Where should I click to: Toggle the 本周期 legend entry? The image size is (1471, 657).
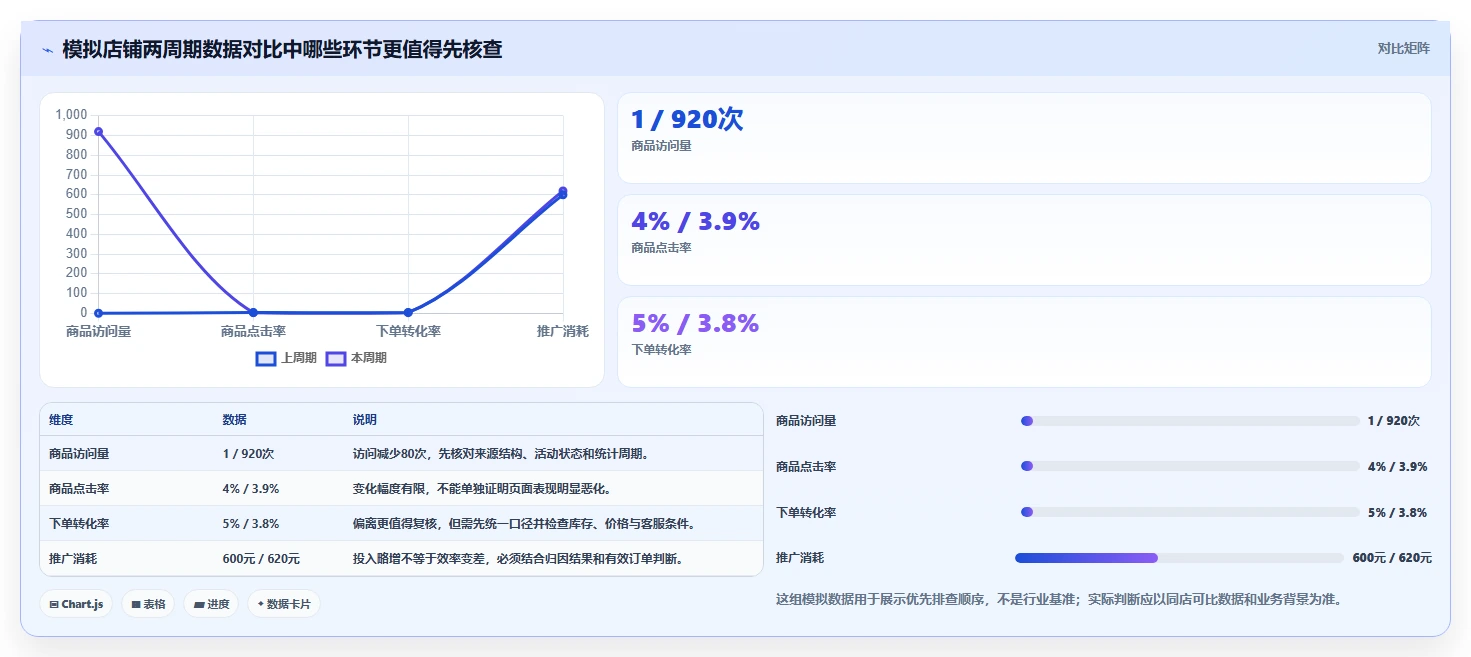[x=356, y=358]
